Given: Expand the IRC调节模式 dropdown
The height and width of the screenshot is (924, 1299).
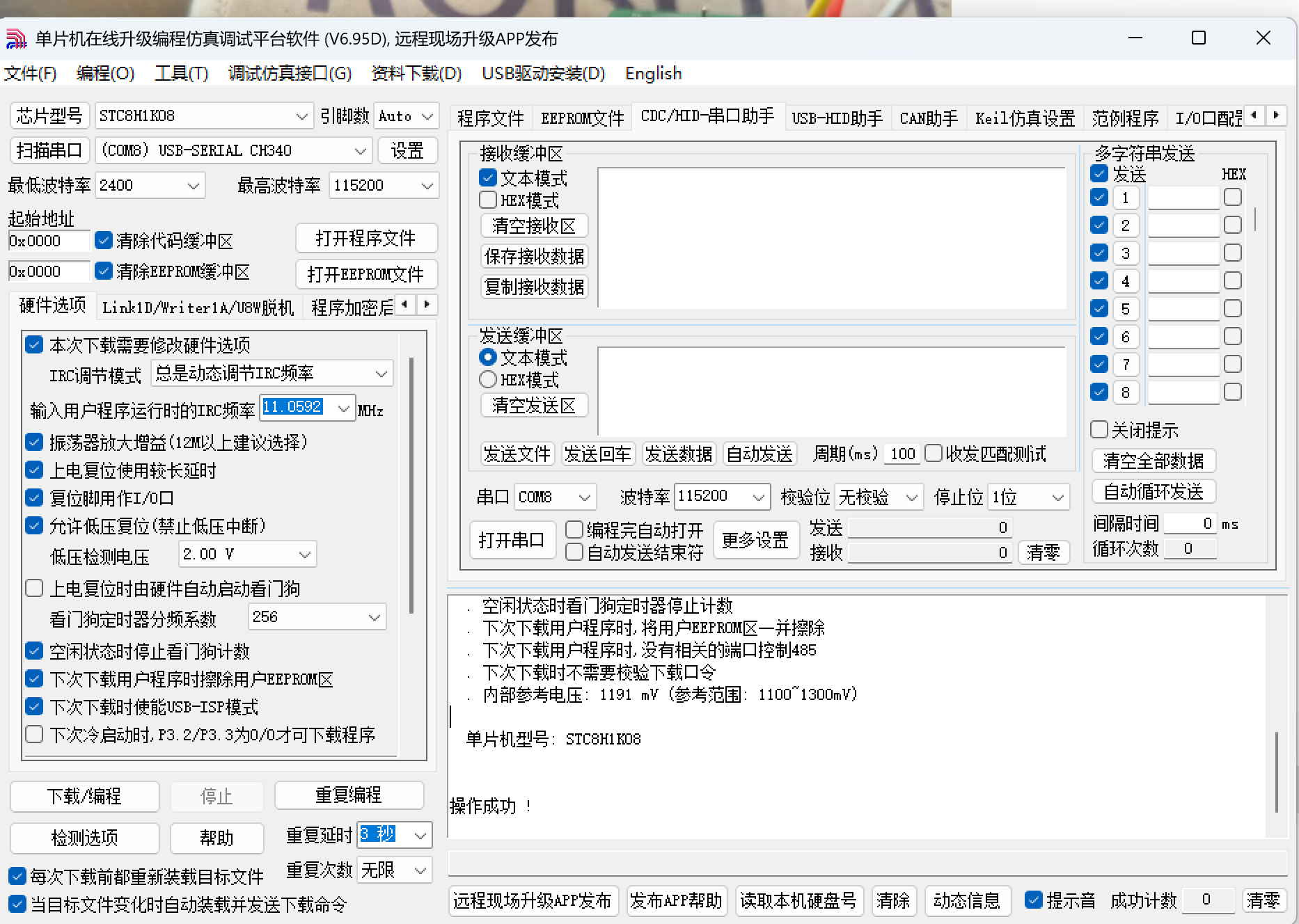Looking at the screenshot, I should [x=381, y=374].
